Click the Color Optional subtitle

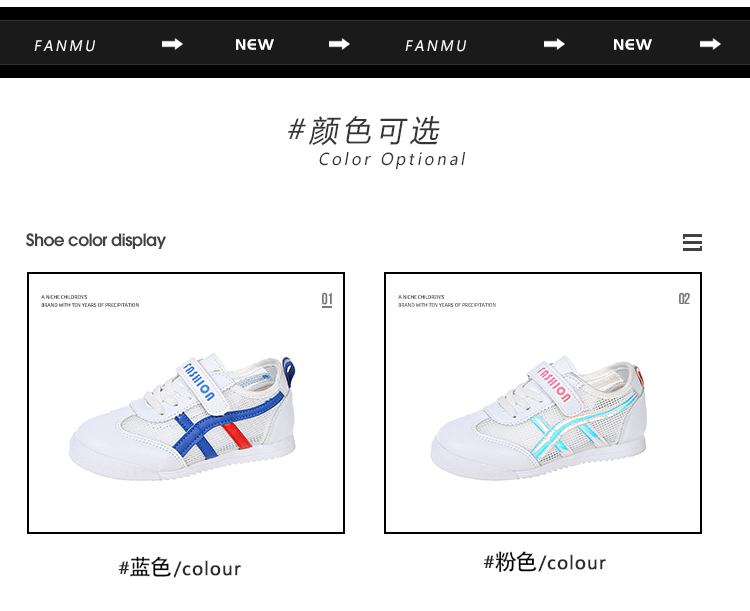(392, 159)
